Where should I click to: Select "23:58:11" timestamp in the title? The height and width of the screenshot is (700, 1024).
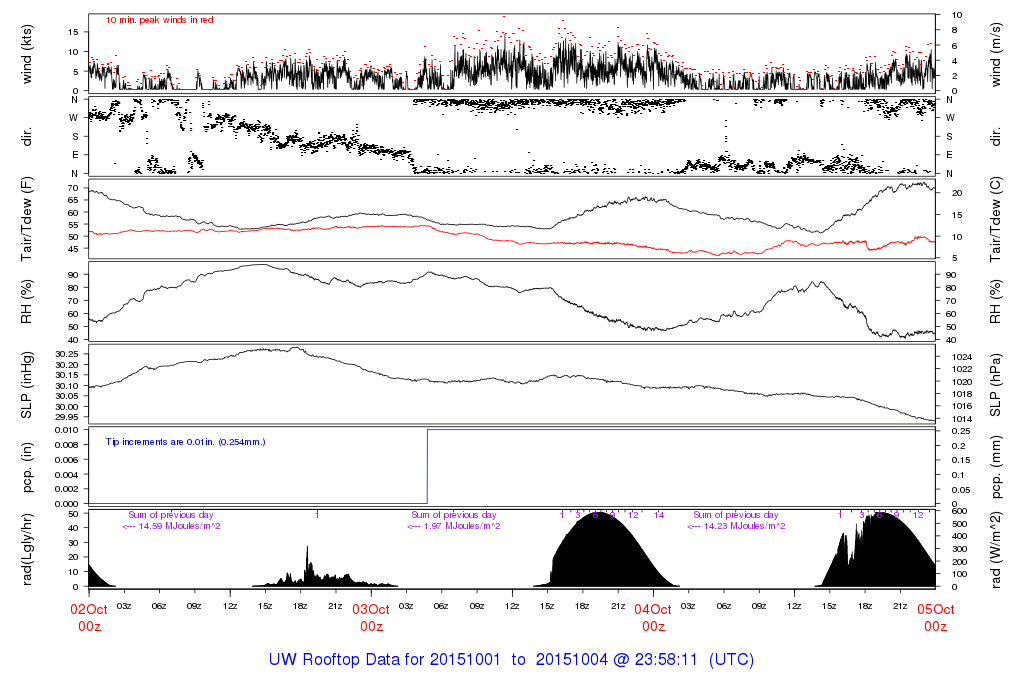(665, 660)
